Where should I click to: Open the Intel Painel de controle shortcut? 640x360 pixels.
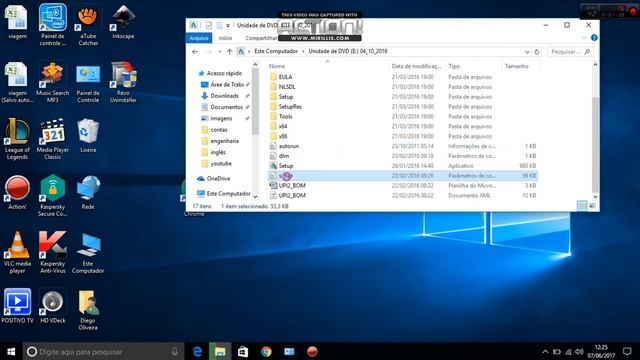[53, 25]
